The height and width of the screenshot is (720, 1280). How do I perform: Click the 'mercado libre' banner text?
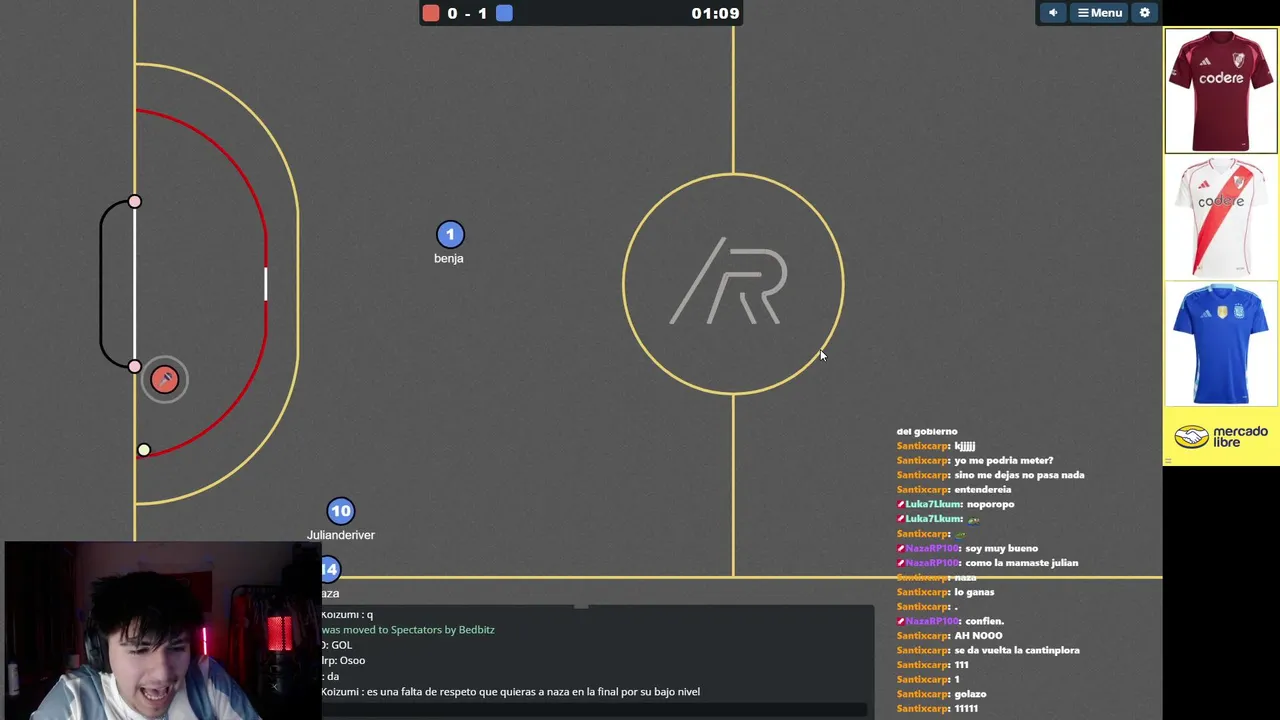(1240, 437)
